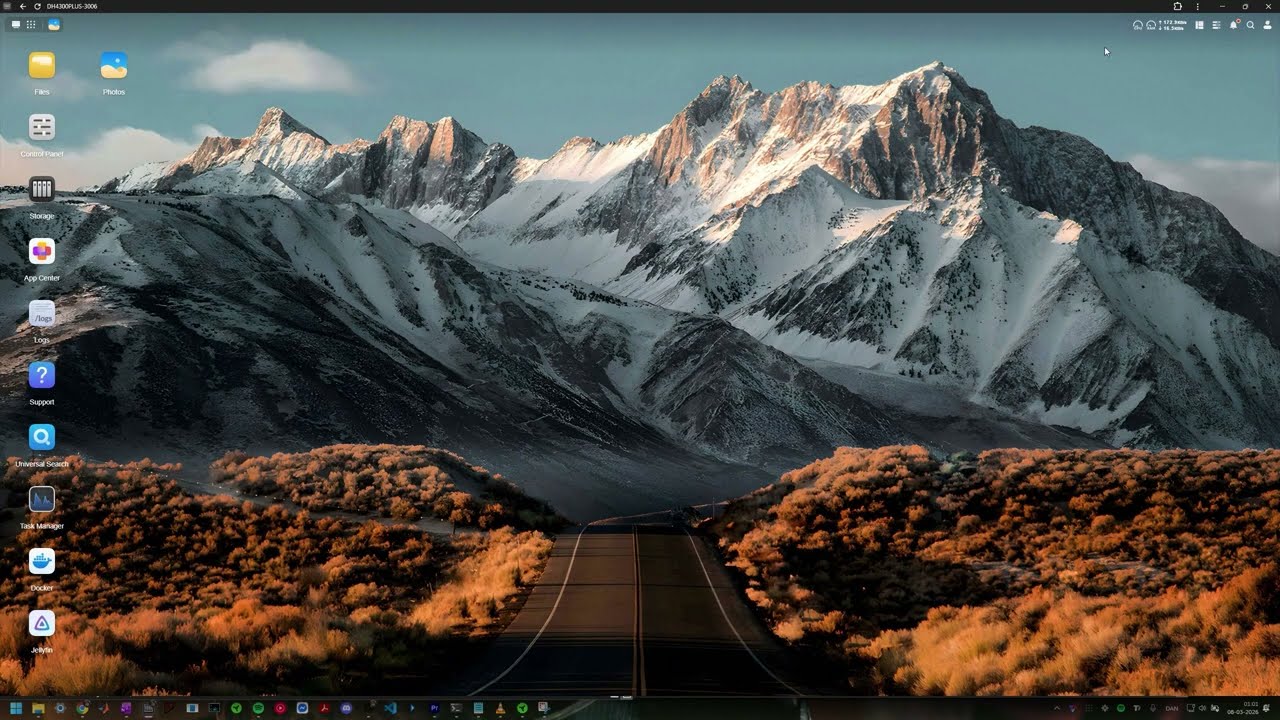Open the Support help icon
Image resolution: width=1280 pixels, height=720 pixels.
coord(42,376)
